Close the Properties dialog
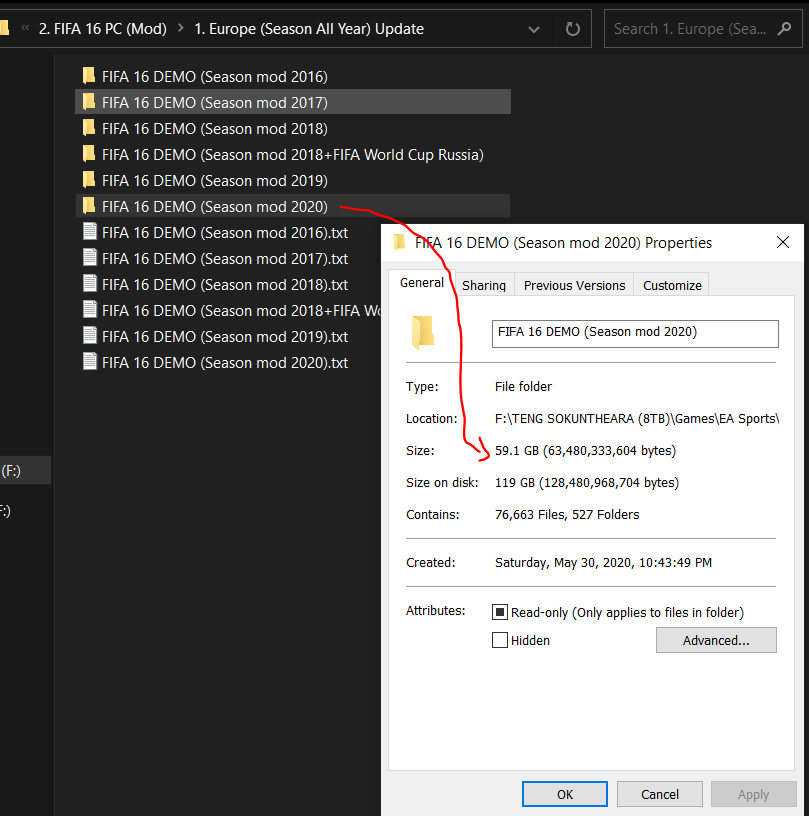This screenshot has width=809, height=816. click(x=782, y=242)
